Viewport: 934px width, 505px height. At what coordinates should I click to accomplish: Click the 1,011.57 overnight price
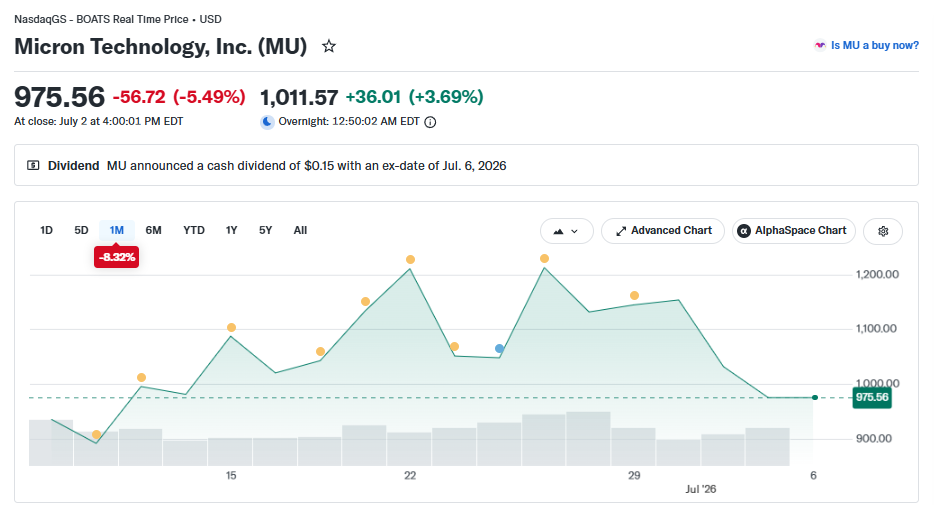299,96
